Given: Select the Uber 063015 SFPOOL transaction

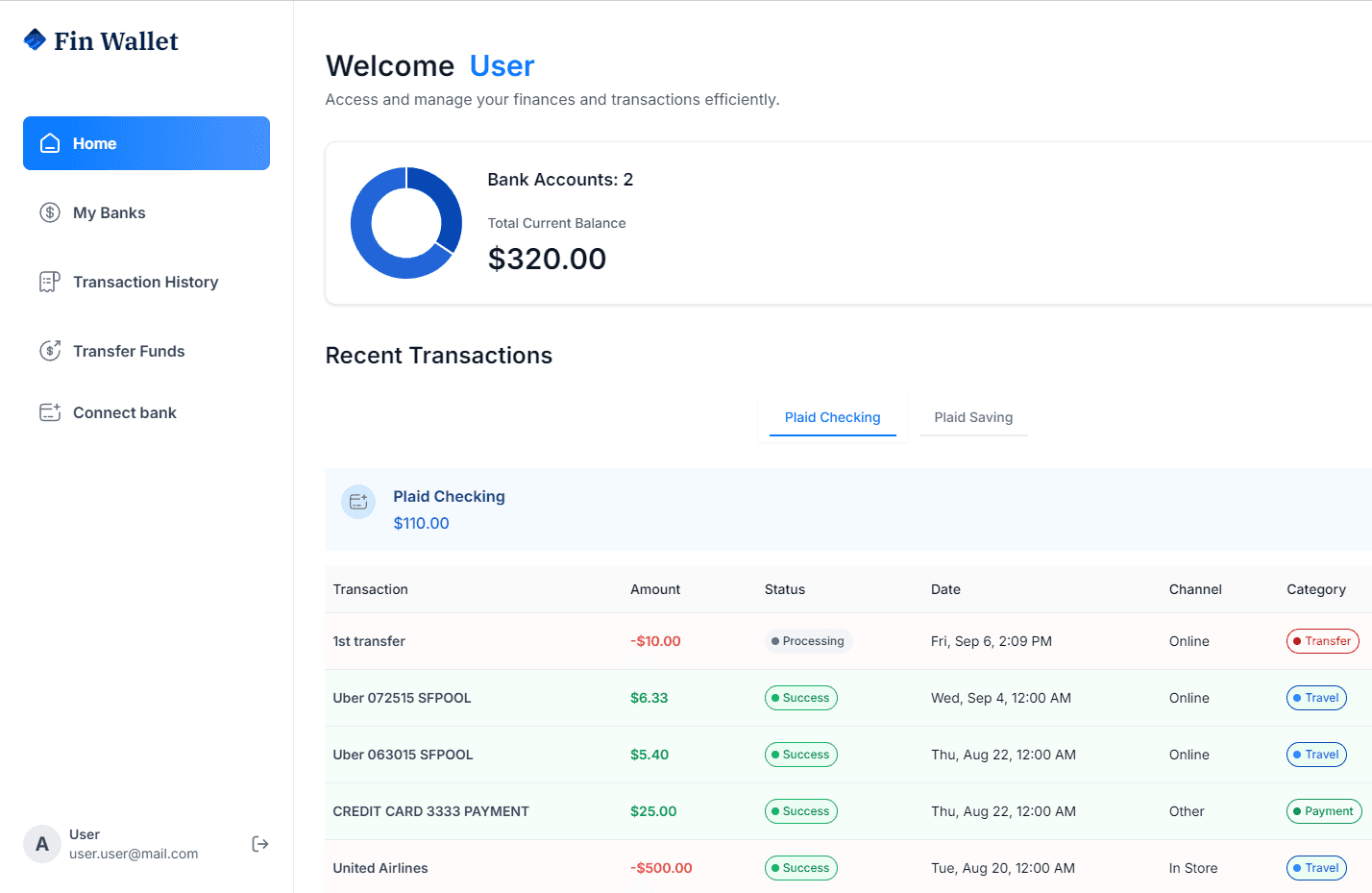Looking at the screenshot, I should [848, 755].
